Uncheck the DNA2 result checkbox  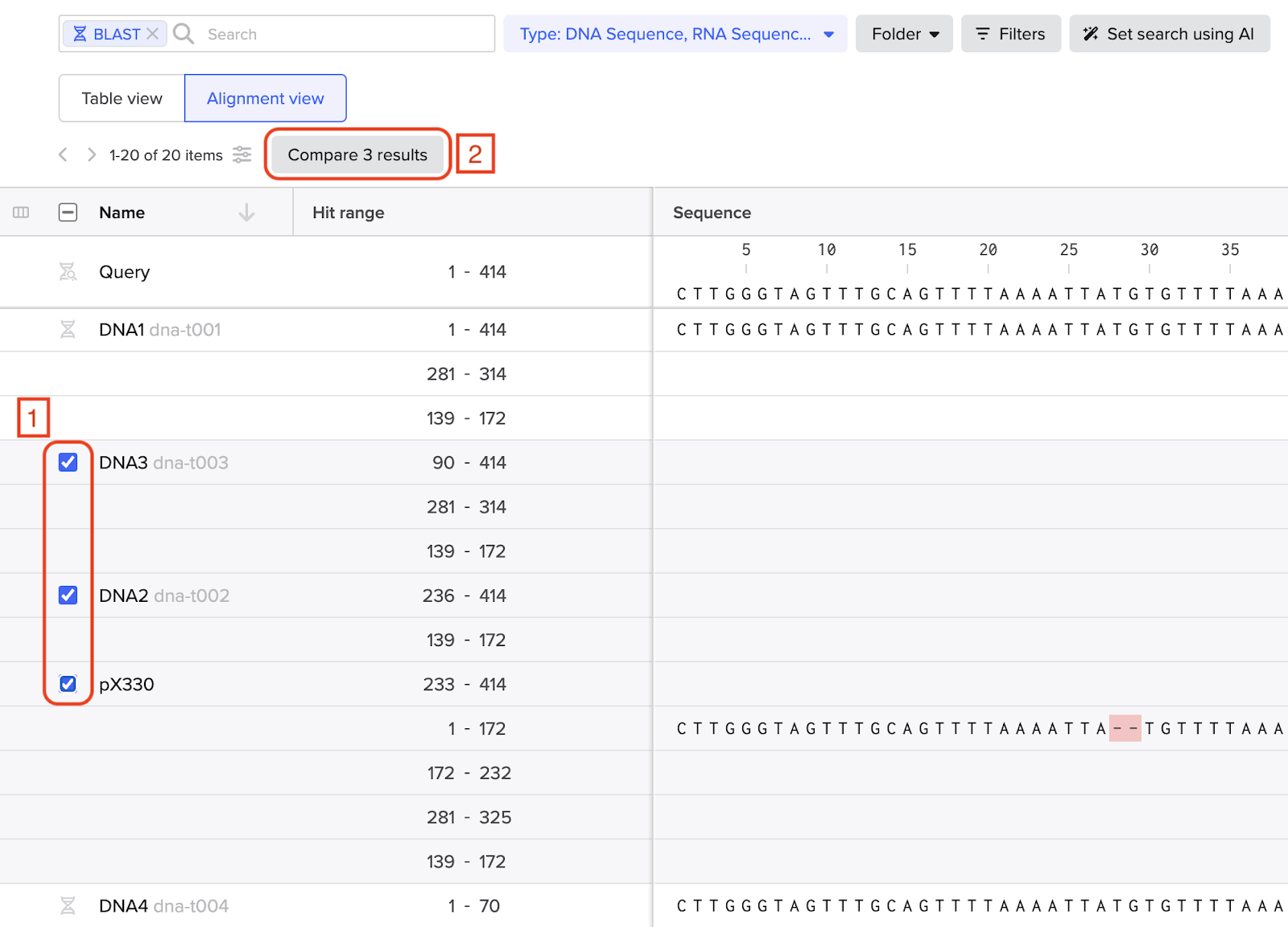coord(68,595)
